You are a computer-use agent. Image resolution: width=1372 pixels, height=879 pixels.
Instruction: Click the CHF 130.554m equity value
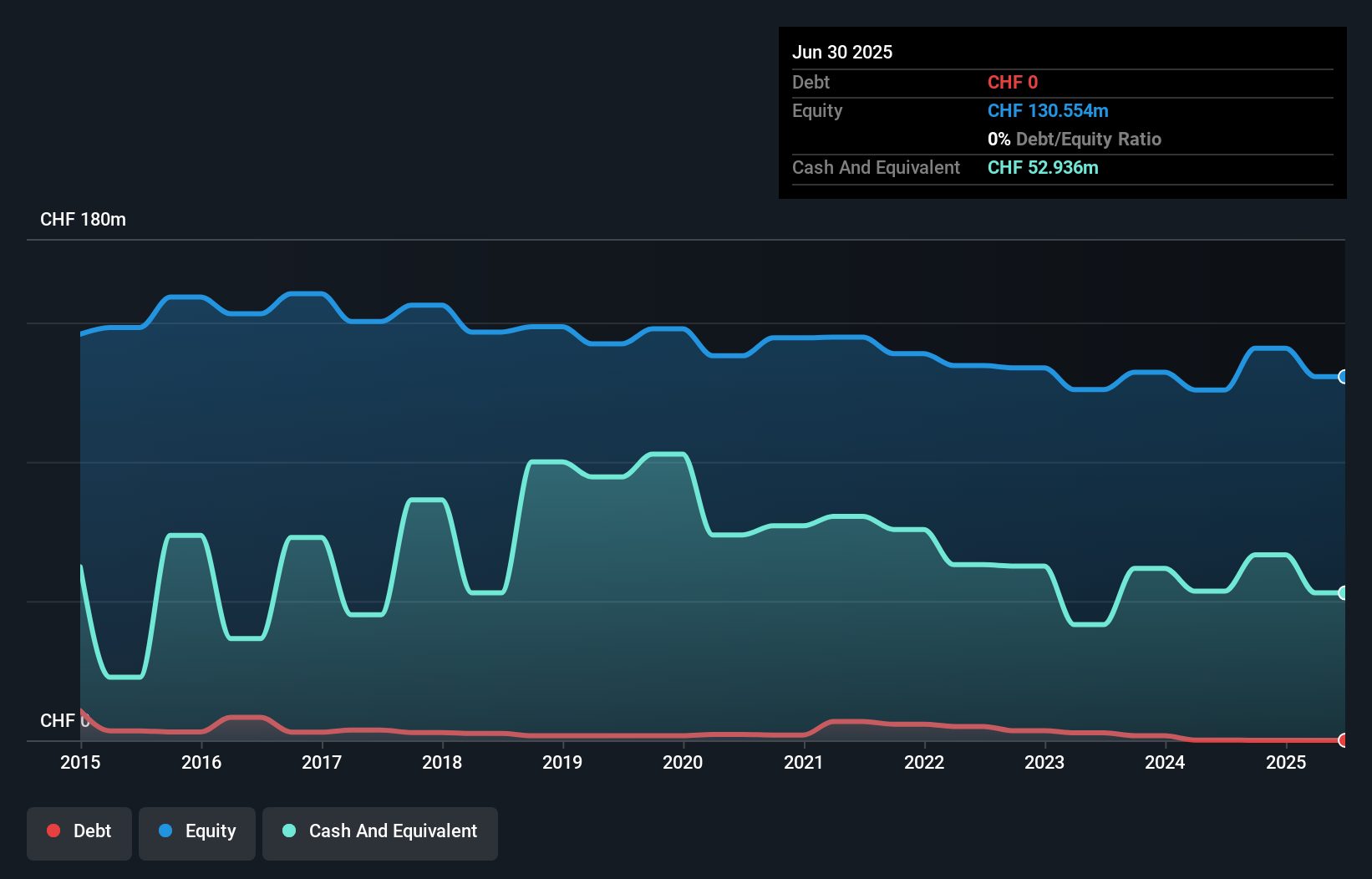point(1048,111)
